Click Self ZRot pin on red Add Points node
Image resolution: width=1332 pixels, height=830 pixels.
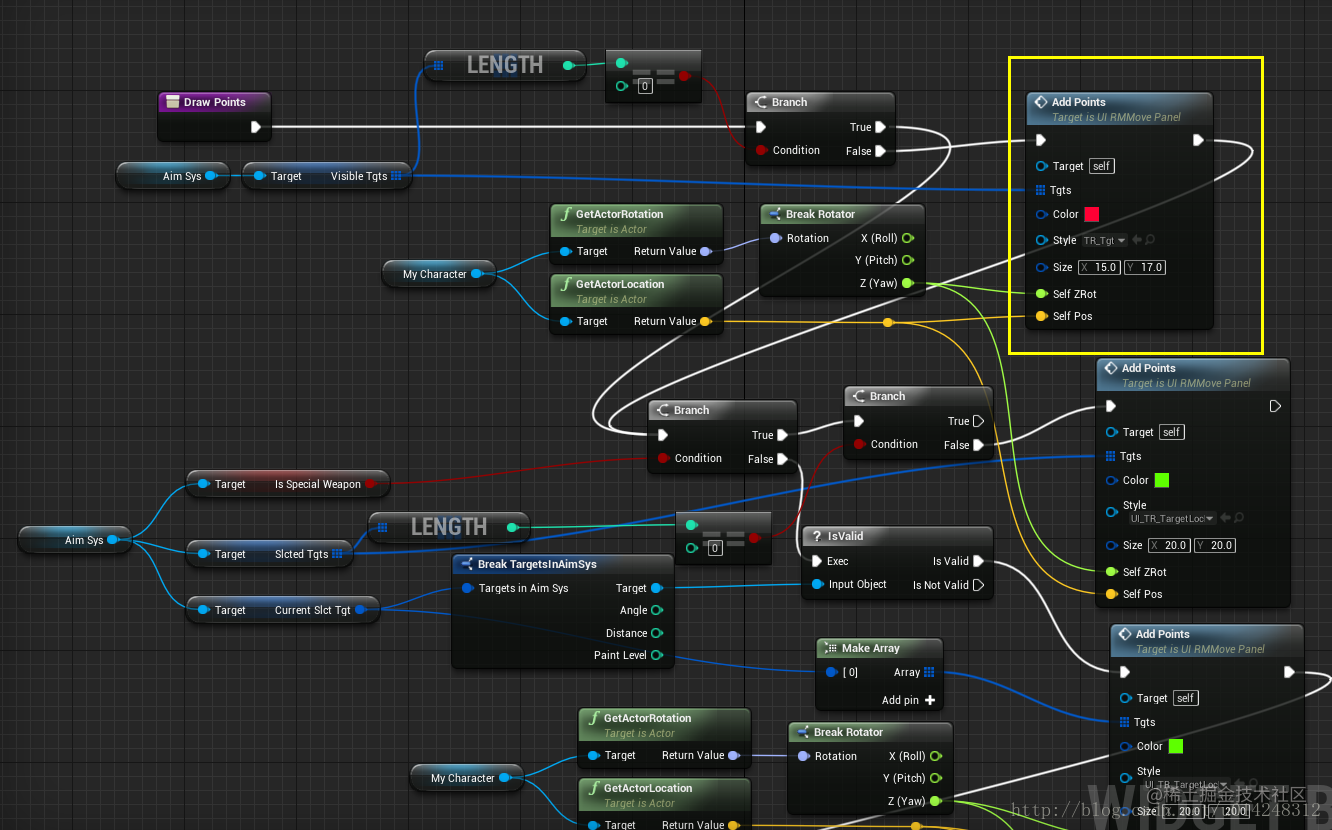(1041, 294)
